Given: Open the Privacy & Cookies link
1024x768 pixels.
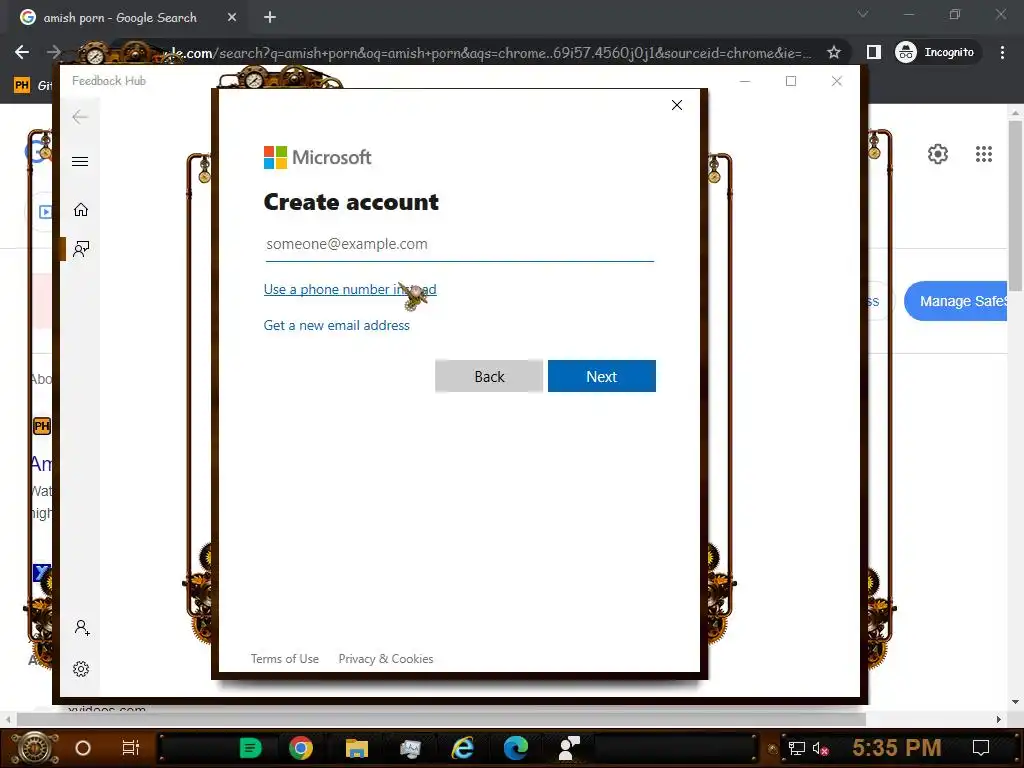Looking at the screenshot, I should [x=386, y=659].
